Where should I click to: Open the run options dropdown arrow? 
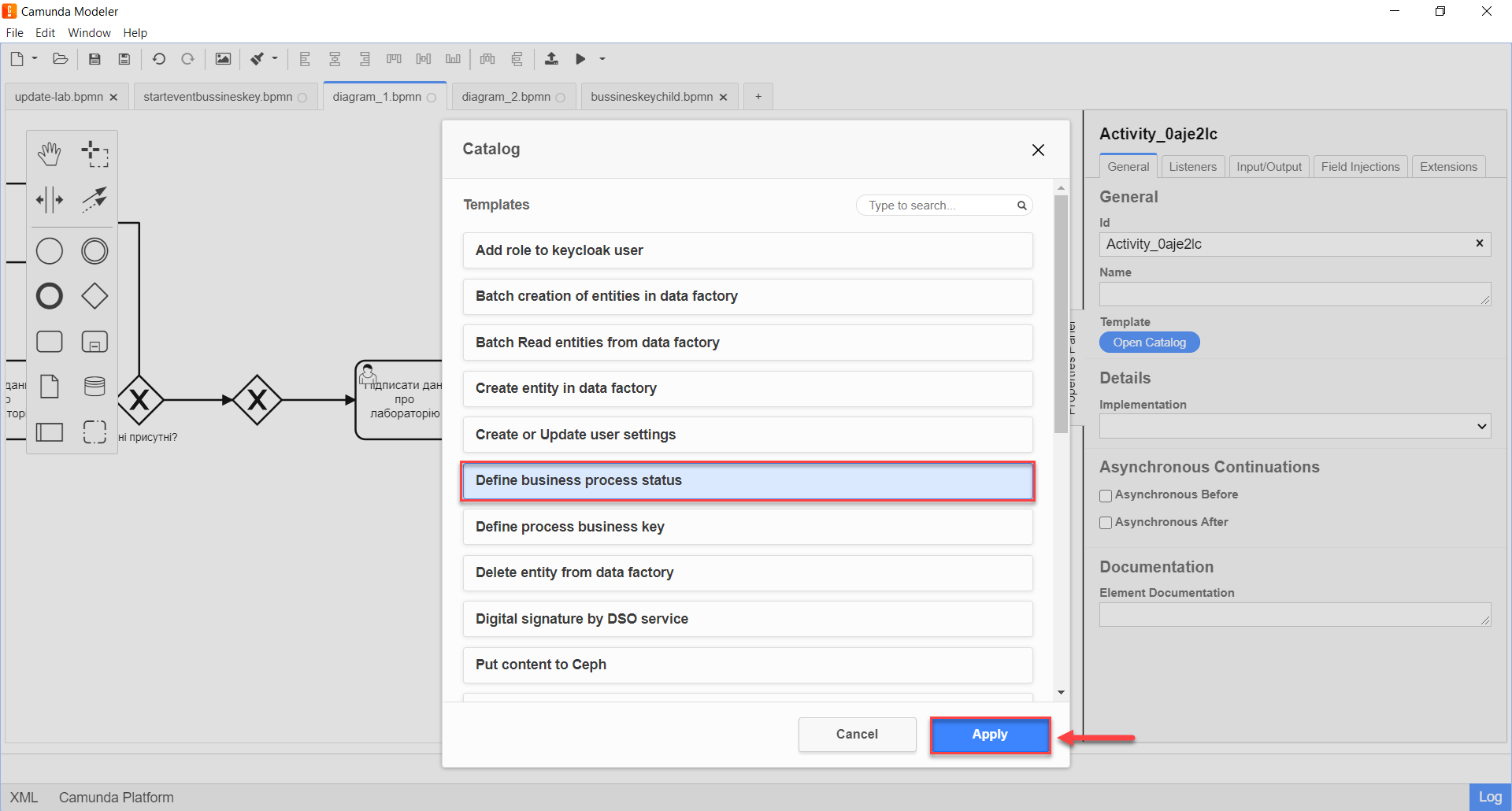602,58
